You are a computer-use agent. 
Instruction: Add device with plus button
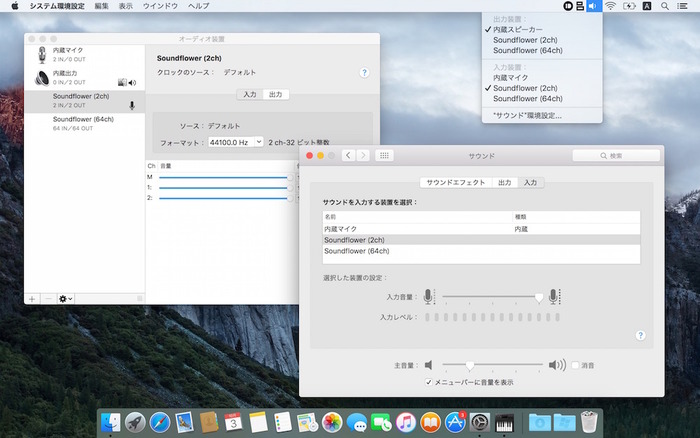point(32,299)
